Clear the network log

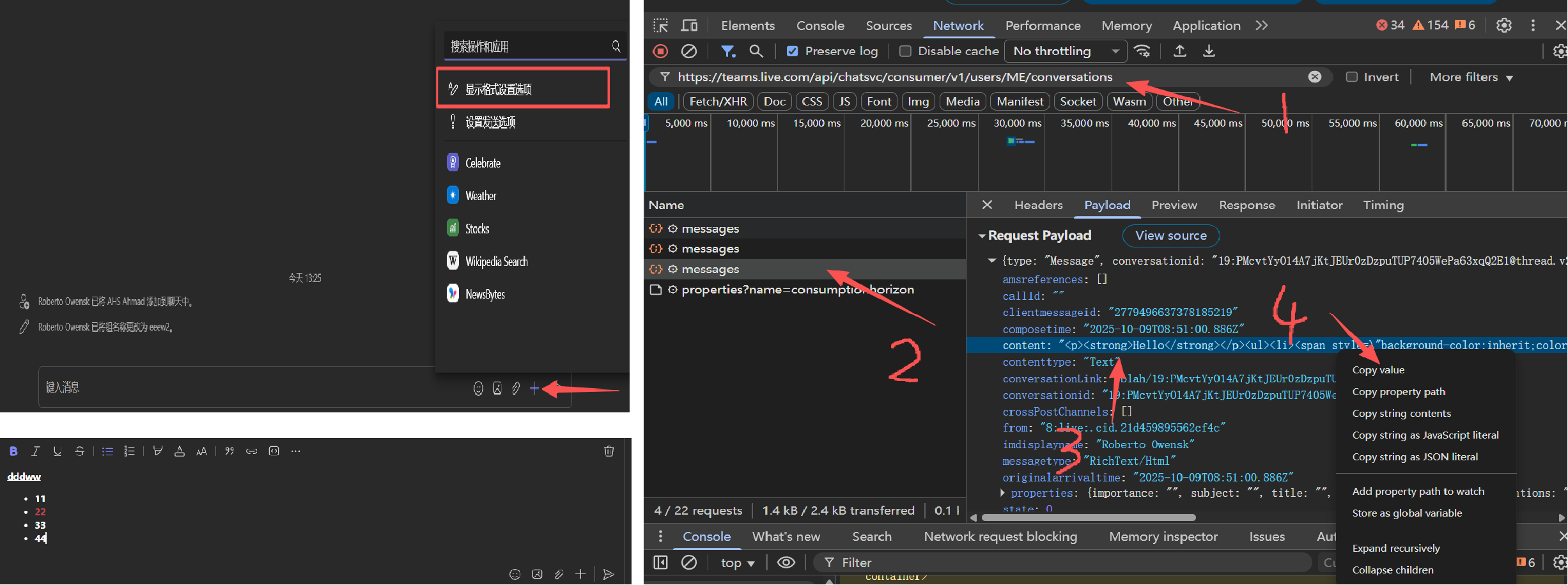688,51
